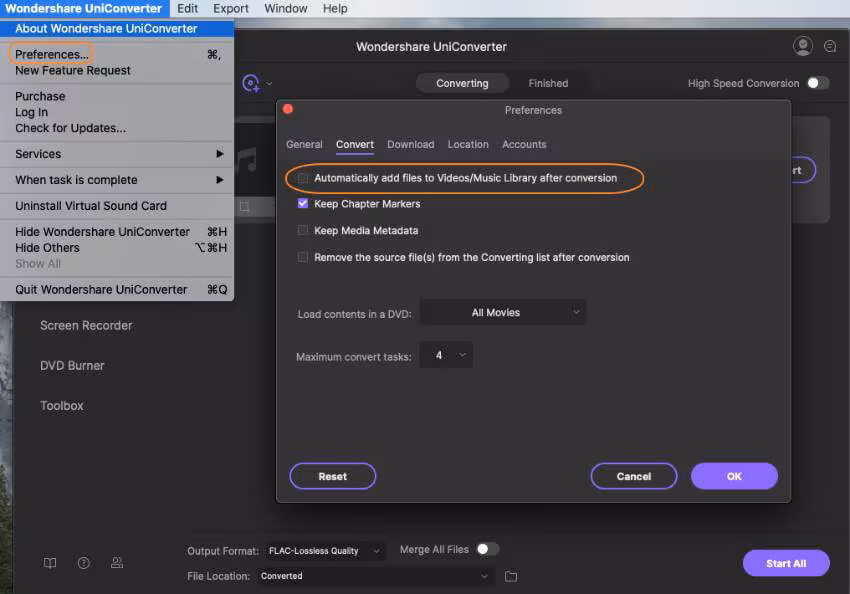
Task: Open Output Format dropdown
Action: pyautogui.click(x=325, y=551)
